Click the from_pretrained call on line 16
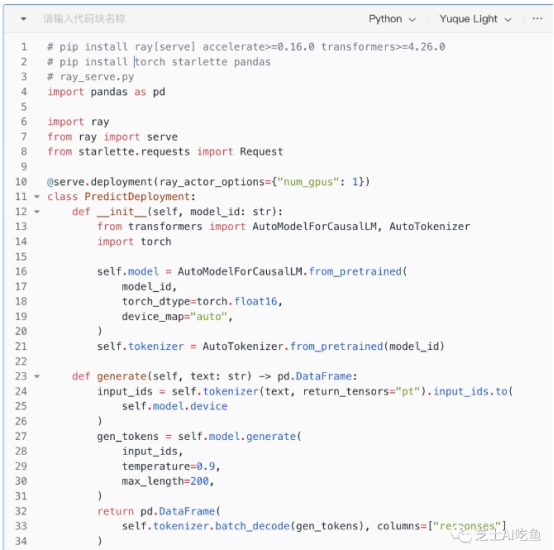This screenshot has height=550, width=554. 355,272
